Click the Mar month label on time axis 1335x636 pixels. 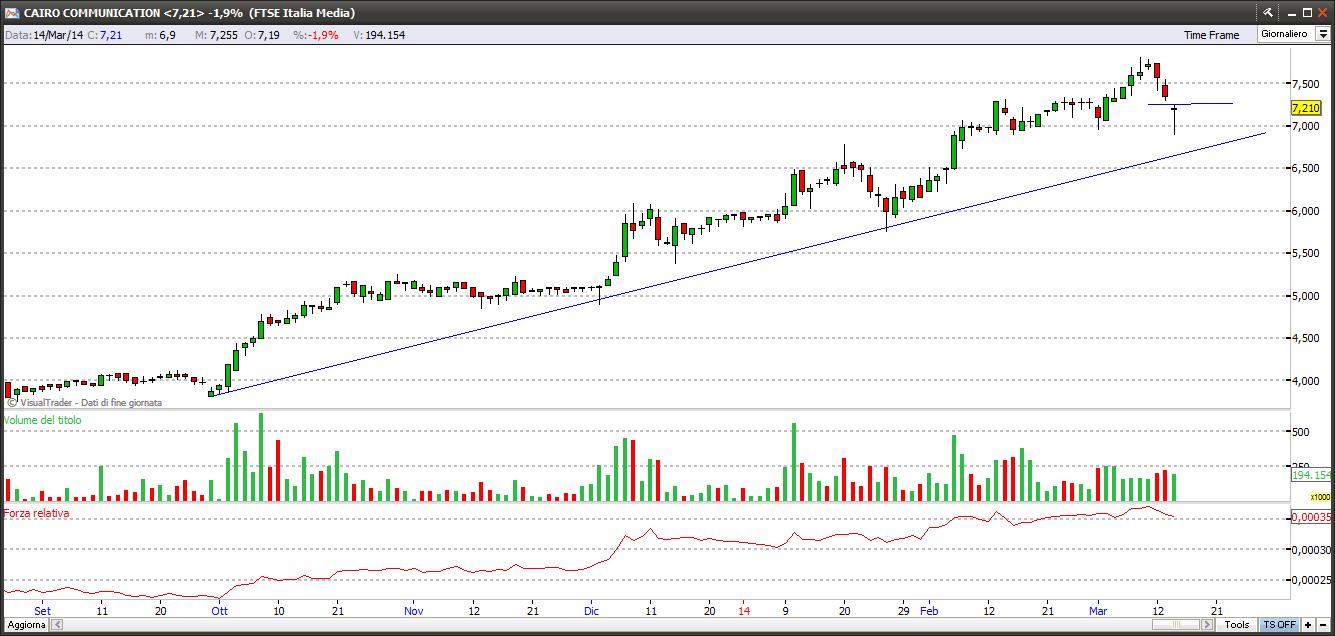pyautogui.click(x=1098, y=610)
